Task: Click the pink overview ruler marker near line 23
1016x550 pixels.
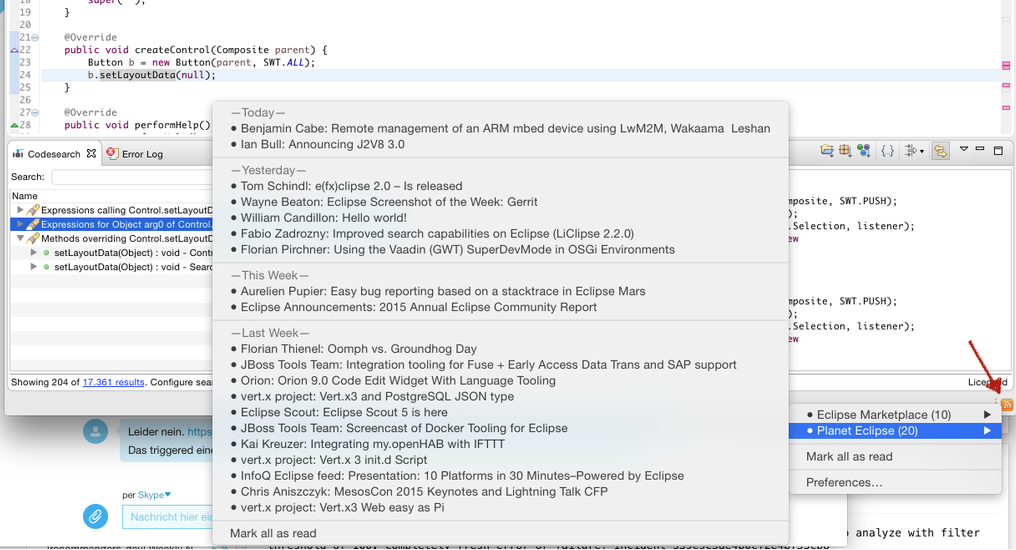Action: click(x=1006, y=65)
